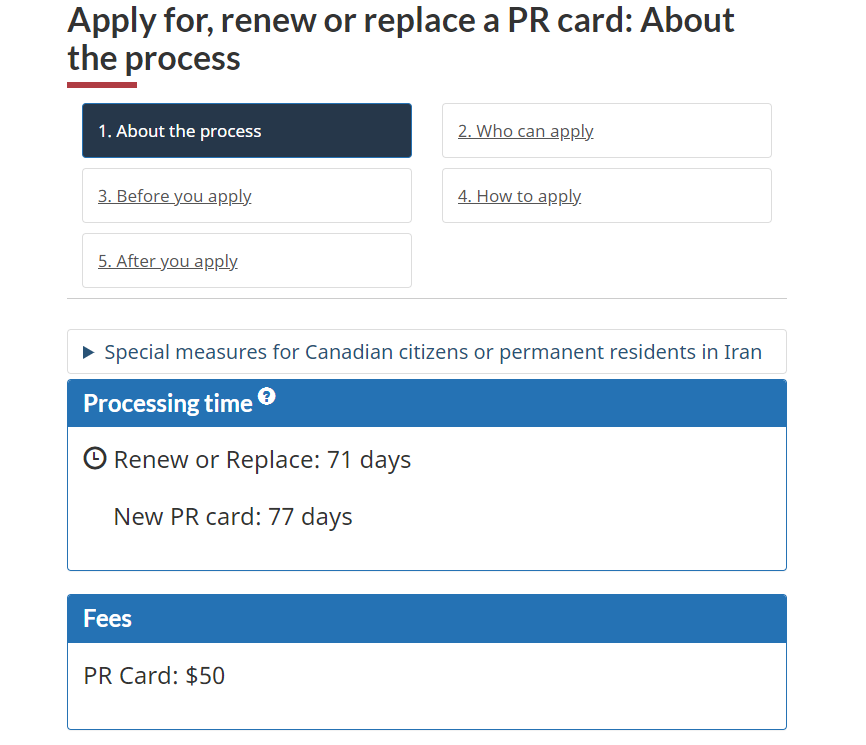Expand the Special measures disclosure triangle
The image size is (866, 745).
pos(89,352)
